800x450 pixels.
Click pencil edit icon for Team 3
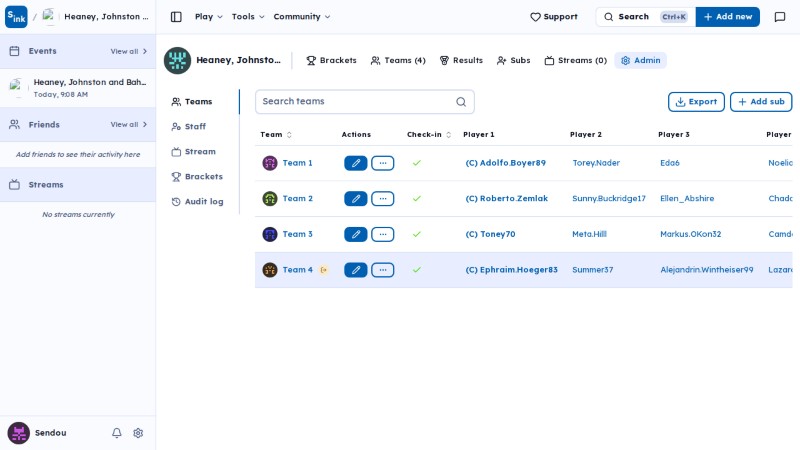(x=356, y=234)
